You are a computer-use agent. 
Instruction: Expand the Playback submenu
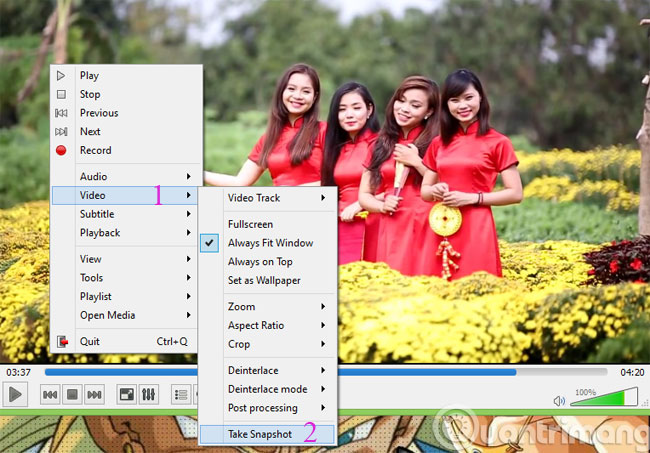(x=124, y=233)
